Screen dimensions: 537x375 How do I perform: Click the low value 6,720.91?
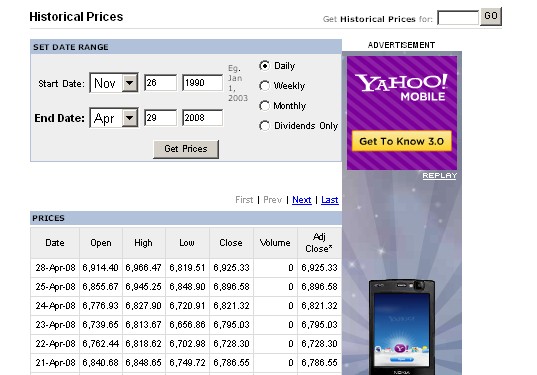coord(187,305)
